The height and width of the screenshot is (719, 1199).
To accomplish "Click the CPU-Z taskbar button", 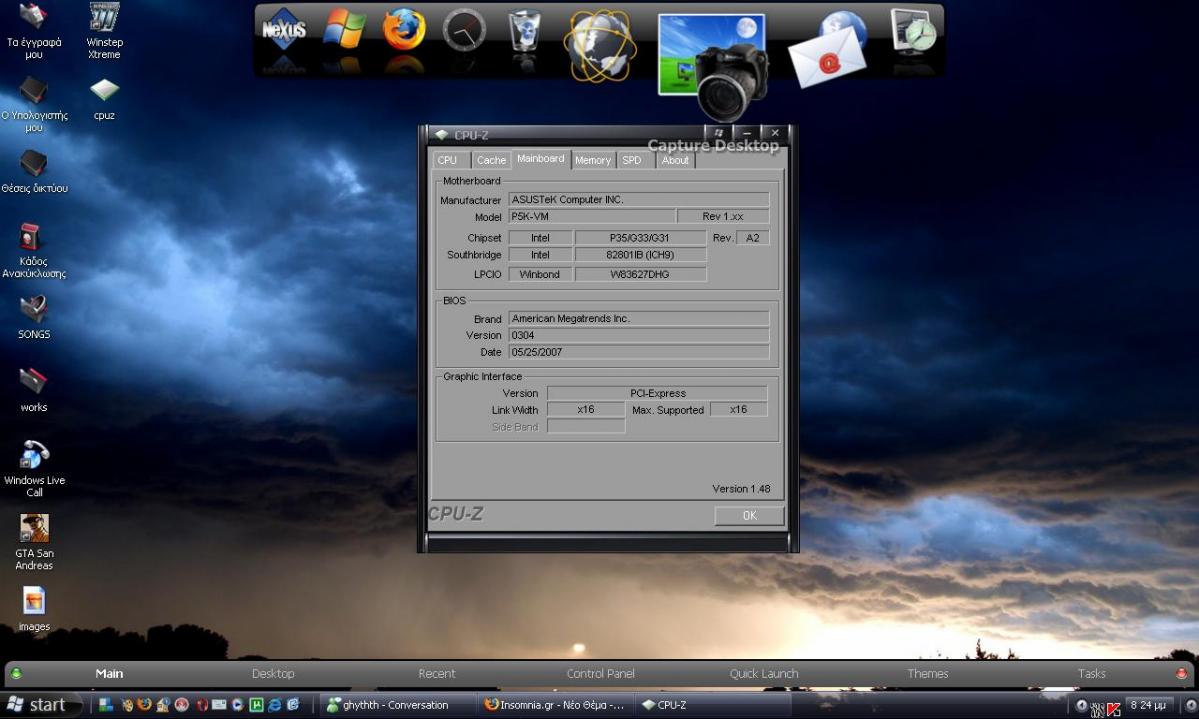I will (711, 704).
